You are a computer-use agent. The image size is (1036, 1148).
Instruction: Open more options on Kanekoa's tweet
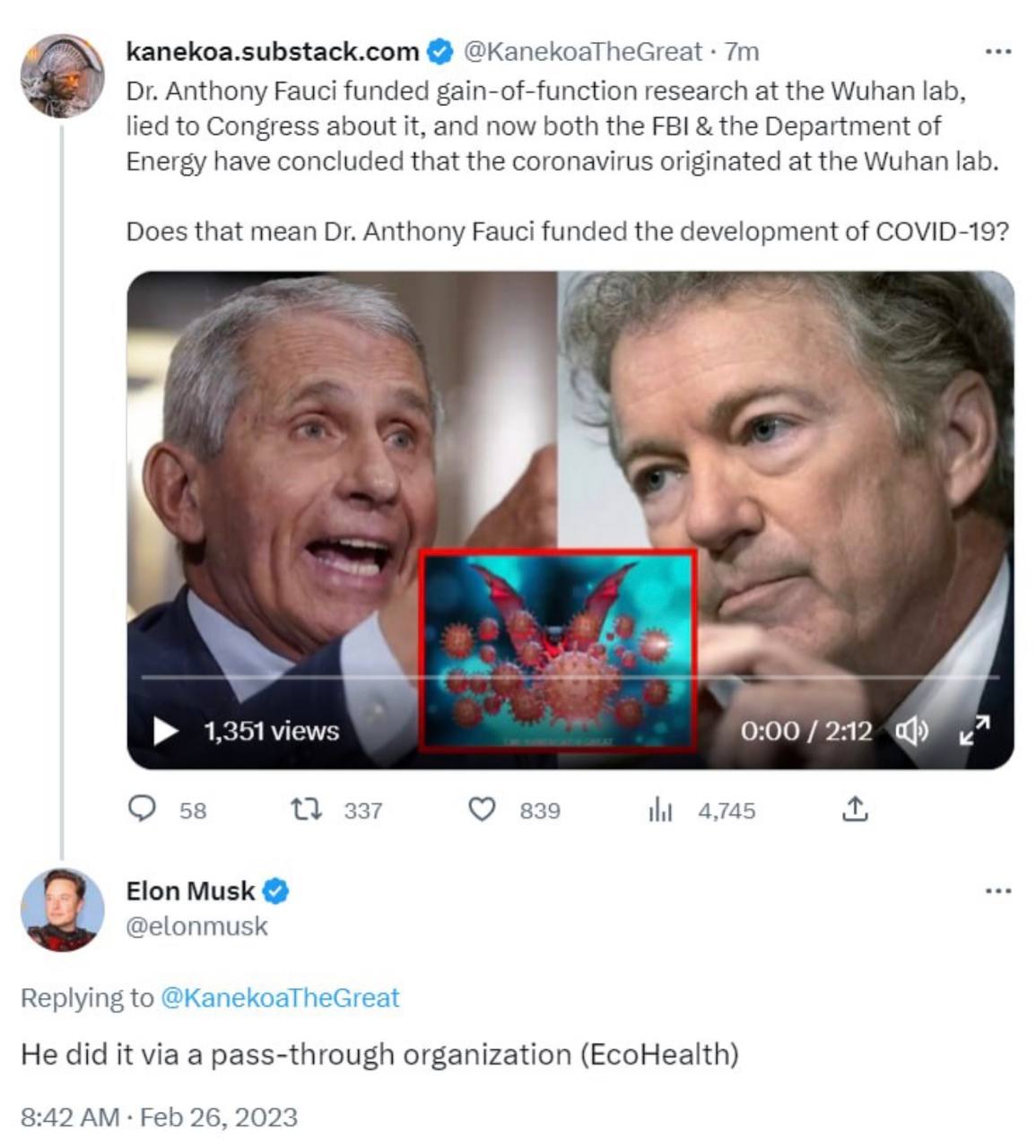tap(997, 52)
